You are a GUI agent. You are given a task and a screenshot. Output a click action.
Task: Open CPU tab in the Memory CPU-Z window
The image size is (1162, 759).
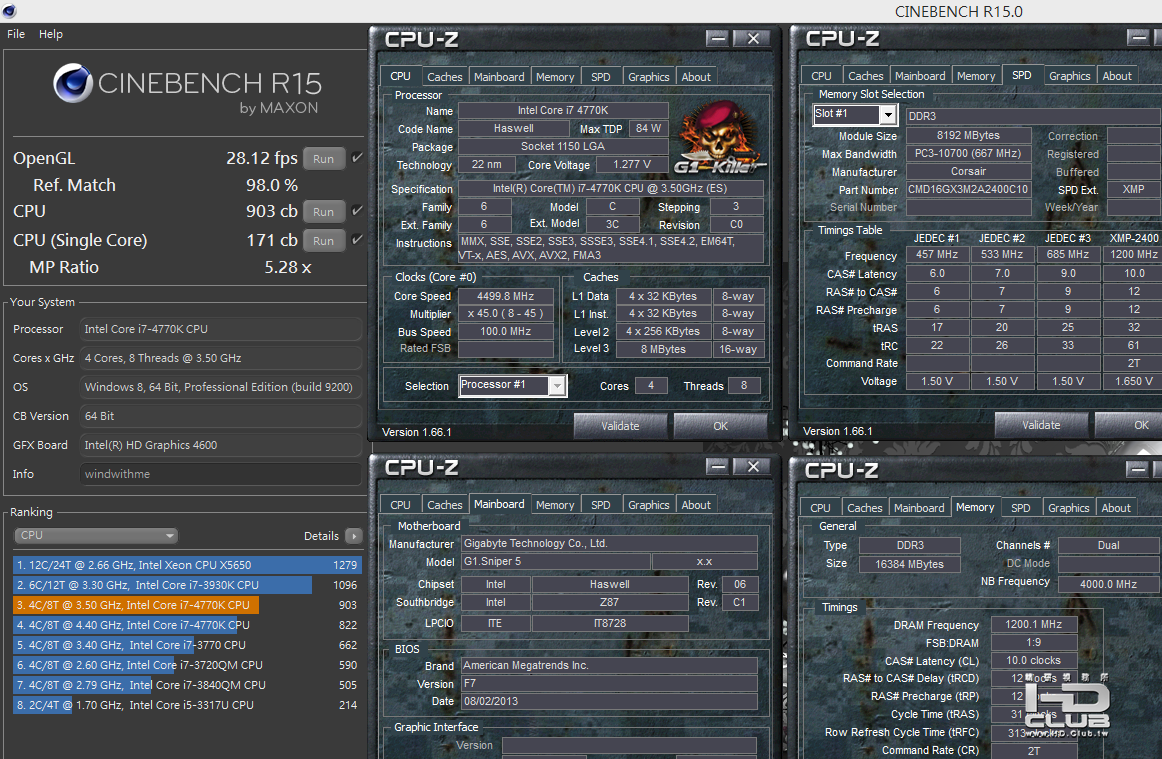(820, 508)
